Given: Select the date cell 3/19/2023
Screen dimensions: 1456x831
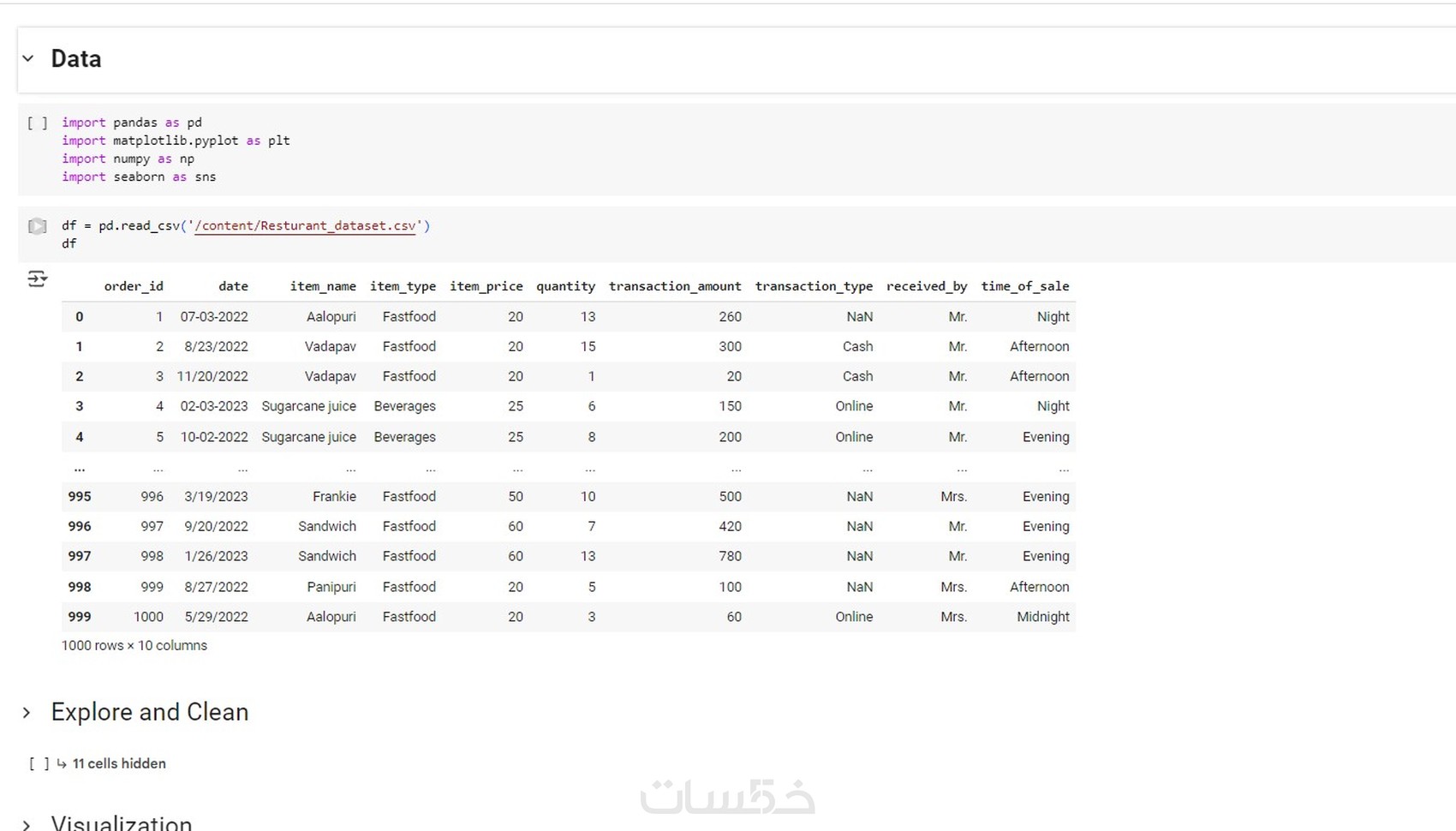Looking at the screenshot, I should pos(216,497).
